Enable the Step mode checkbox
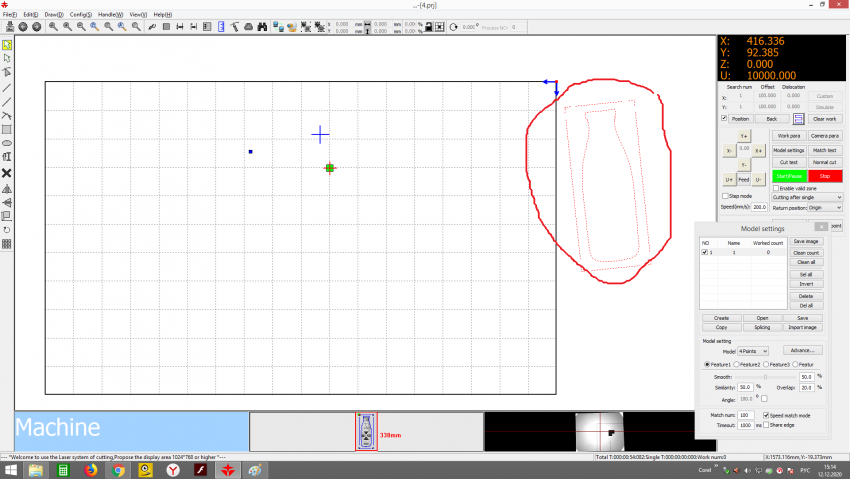The width and height of the screenshot is (850, 479). coord(726,196)
